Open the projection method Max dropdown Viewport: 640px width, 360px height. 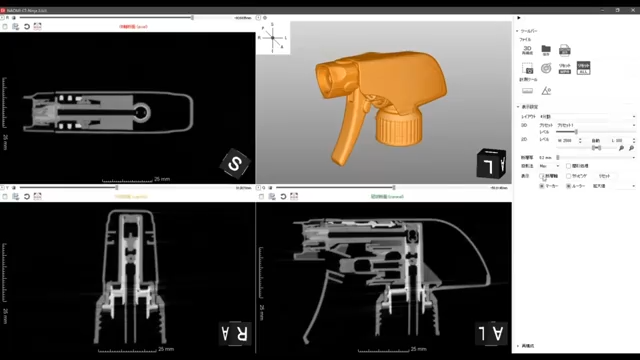point(549,166)
